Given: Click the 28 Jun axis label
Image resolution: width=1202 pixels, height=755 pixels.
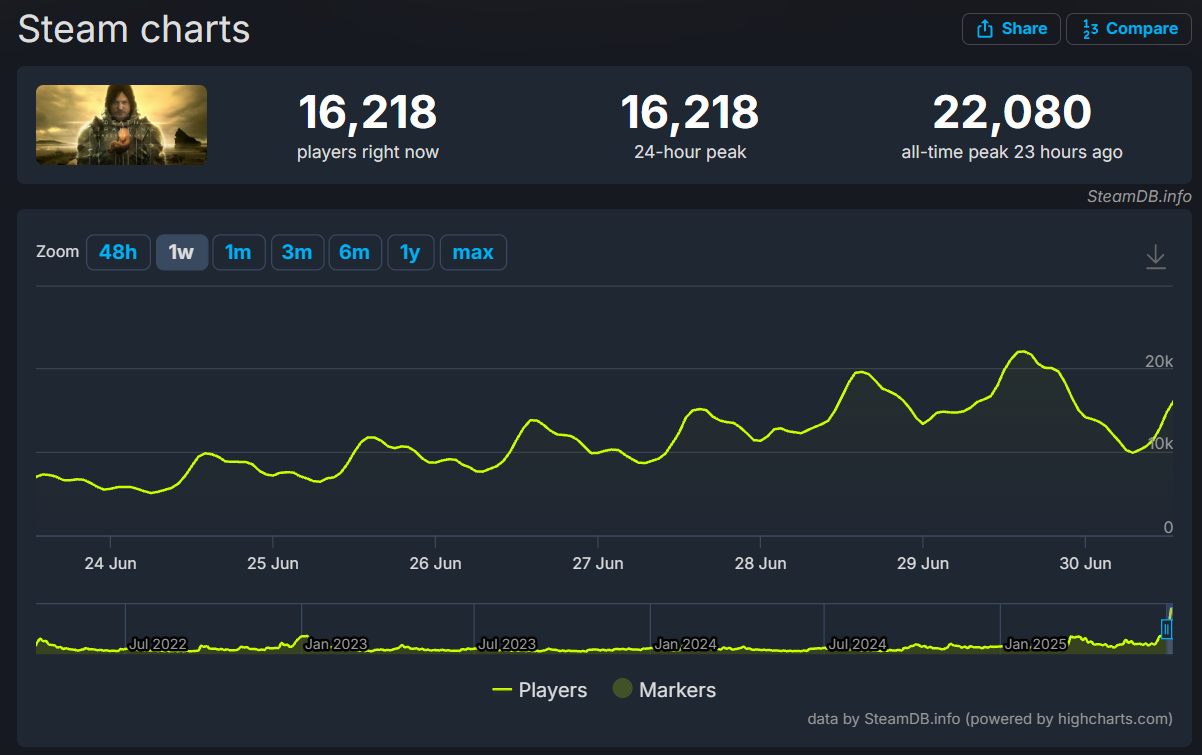Looking at the screenshot, I should click(760, 563).
